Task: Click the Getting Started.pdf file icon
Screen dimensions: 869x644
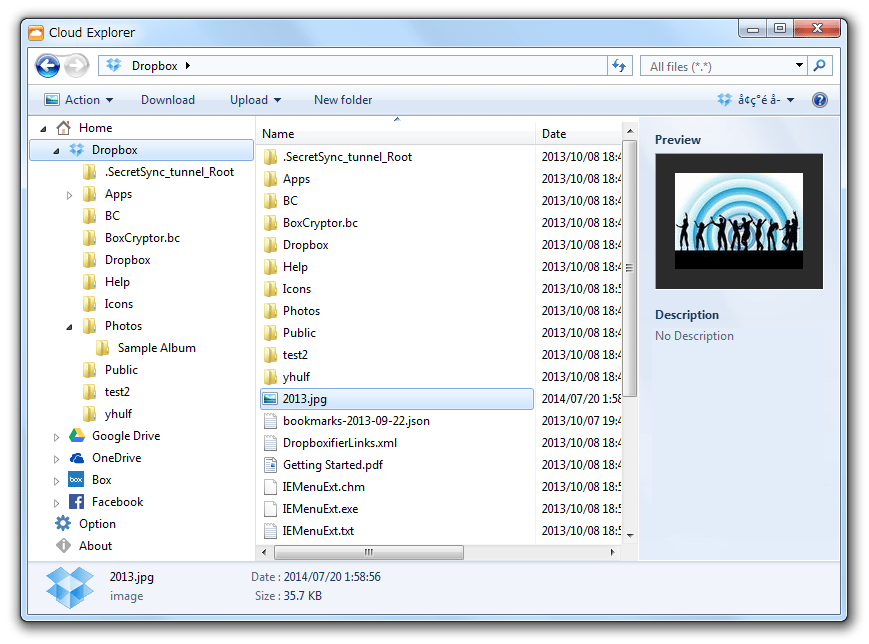Action: [x=270, y=465]
